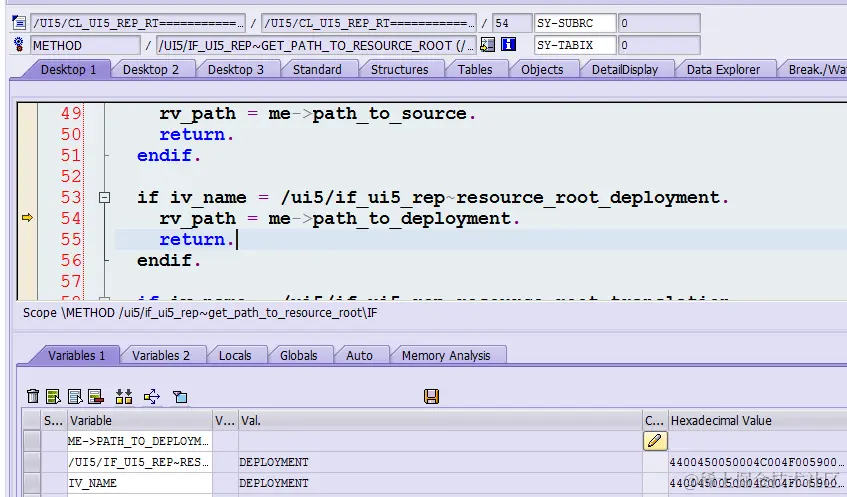Open the Break./Watchpoints tab
The width and height of the screenshot is (847, 497).
814,70
